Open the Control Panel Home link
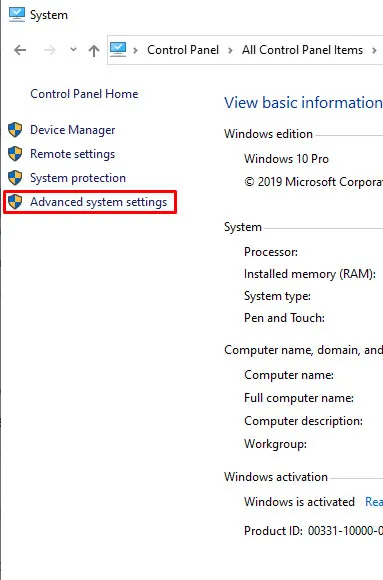The image size is (383, 580). tap(84, 94)
